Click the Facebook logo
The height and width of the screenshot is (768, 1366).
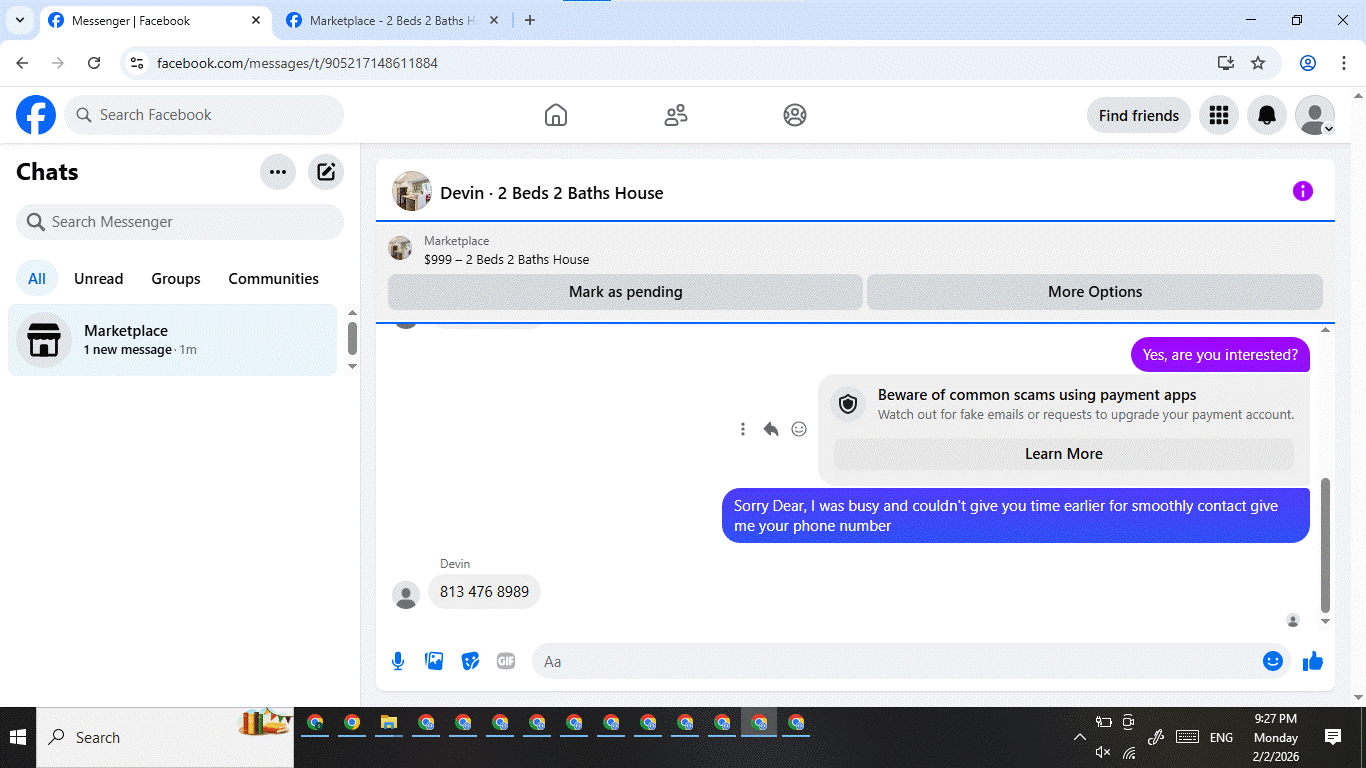click(x=36, y=115)
